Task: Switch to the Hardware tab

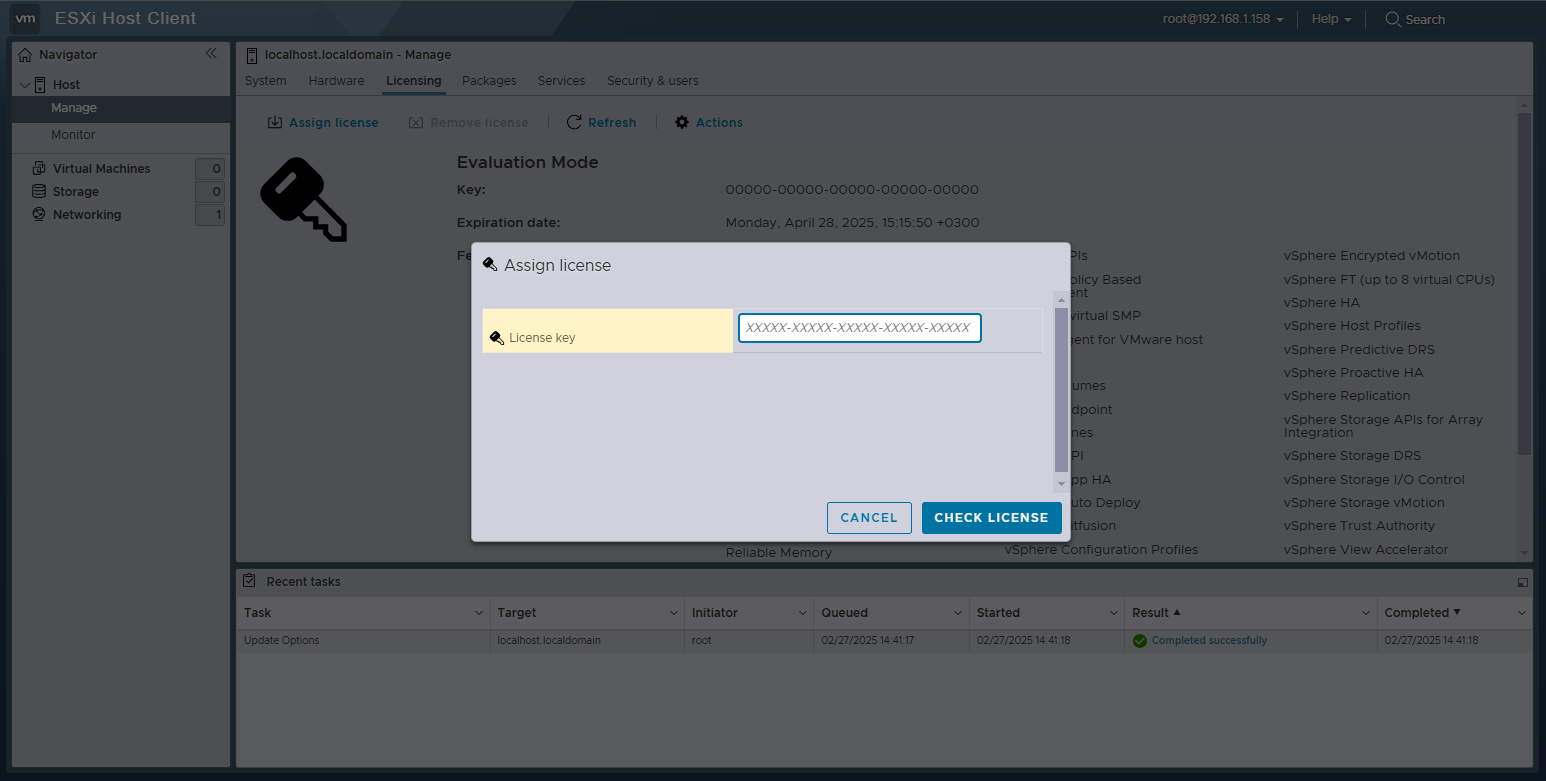Action: (336, 81)
